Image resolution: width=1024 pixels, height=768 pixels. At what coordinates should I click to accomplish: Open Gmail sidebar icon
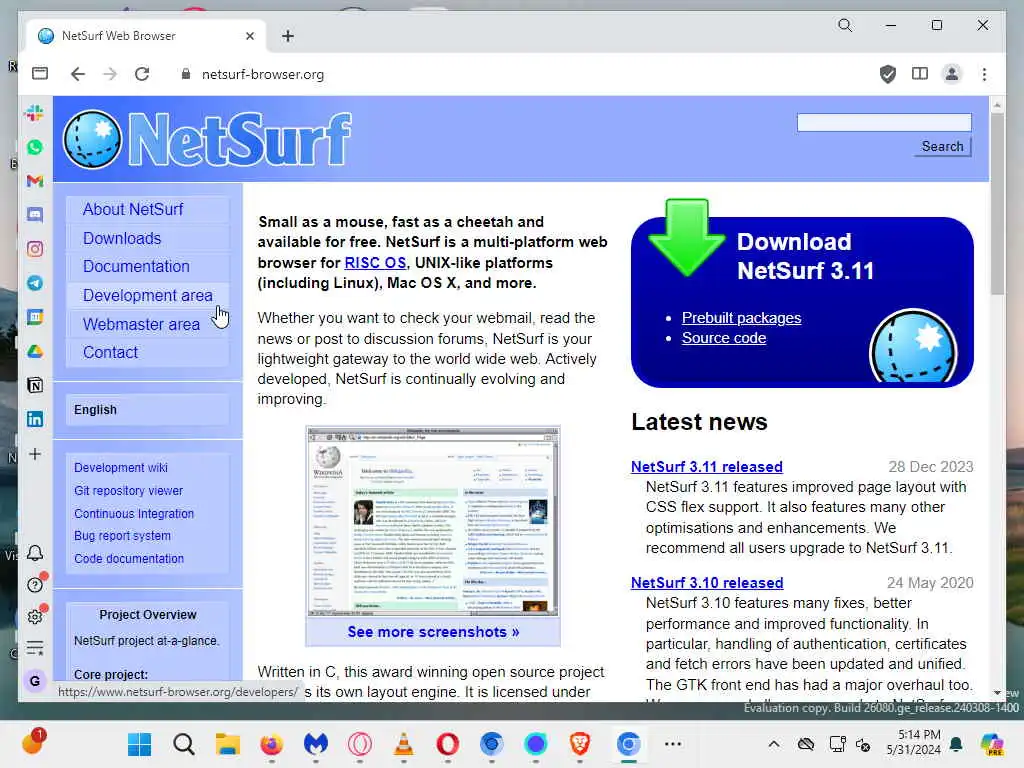(35, 181)
